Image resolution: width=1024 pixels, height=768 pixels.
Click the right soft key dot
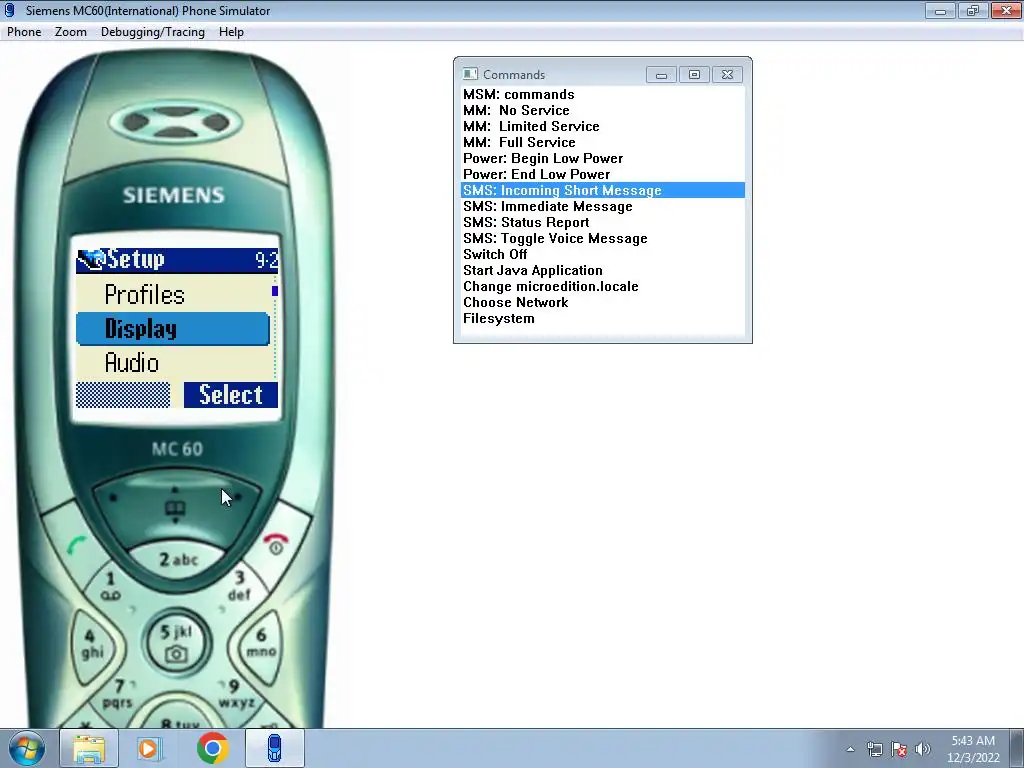click(x=238, y=497)
